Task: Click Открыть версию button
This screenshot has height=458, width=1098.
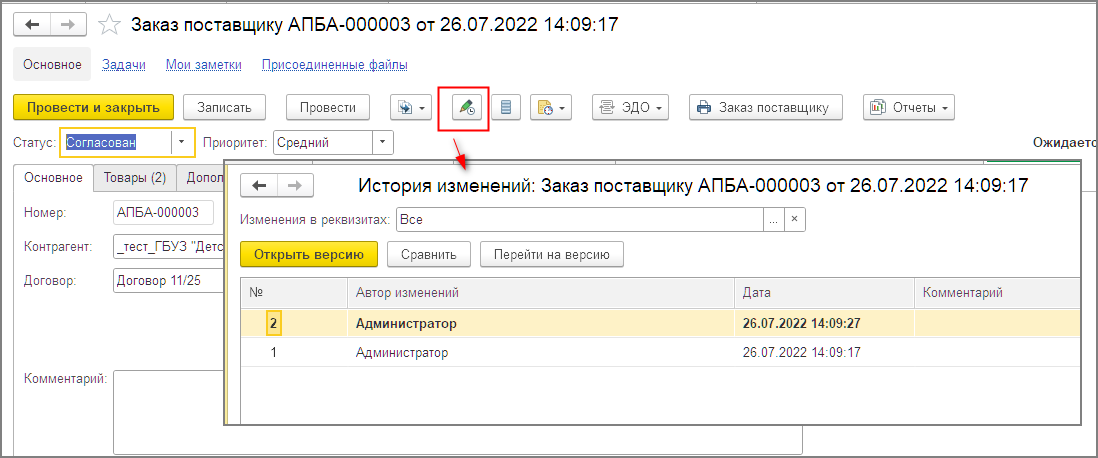Action: 309,254
